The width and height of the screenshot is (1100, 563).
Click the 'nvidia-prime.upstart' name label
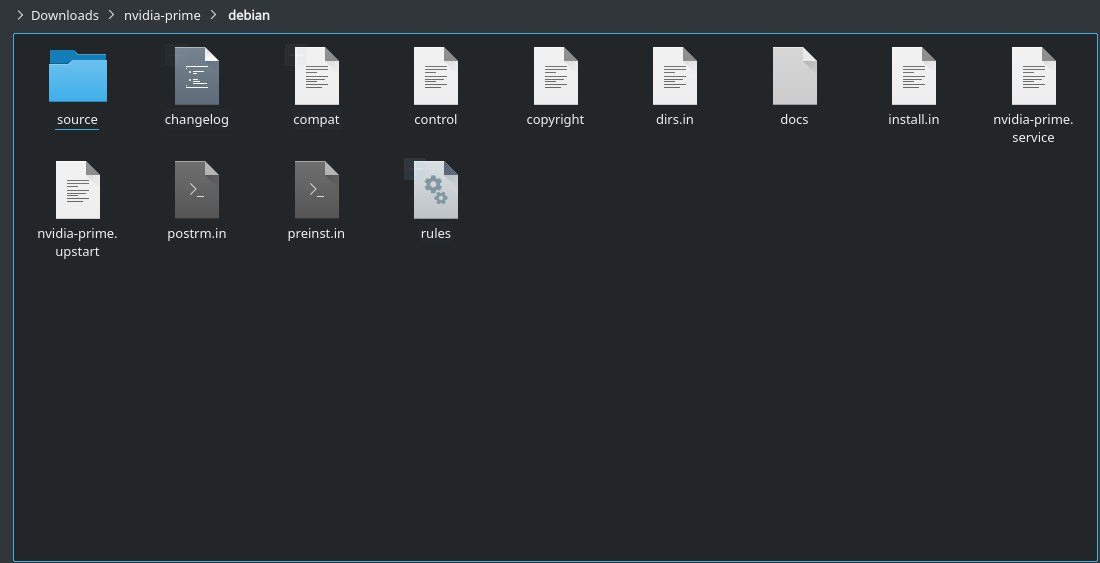(77, 243)
